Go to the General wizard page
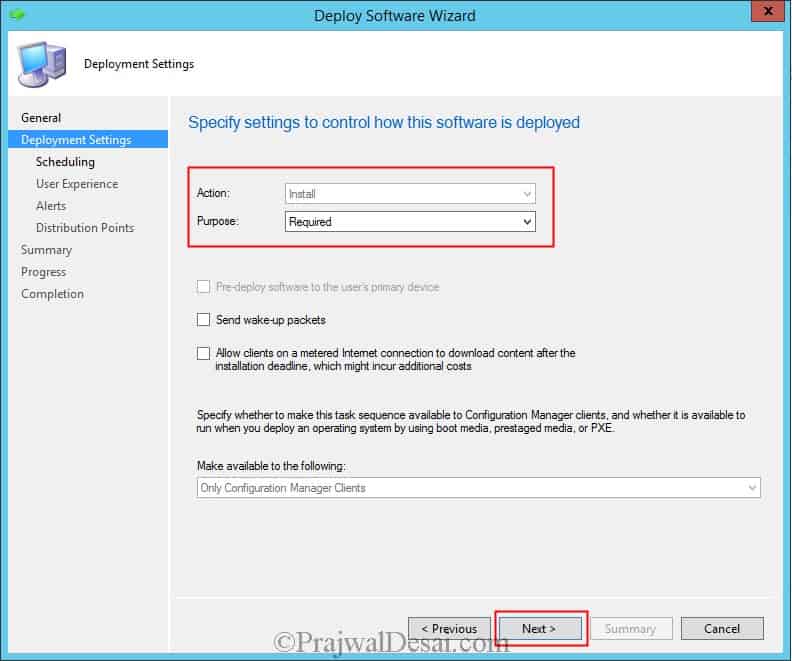This screenshot has height=661, width=792. click(41, 118)
